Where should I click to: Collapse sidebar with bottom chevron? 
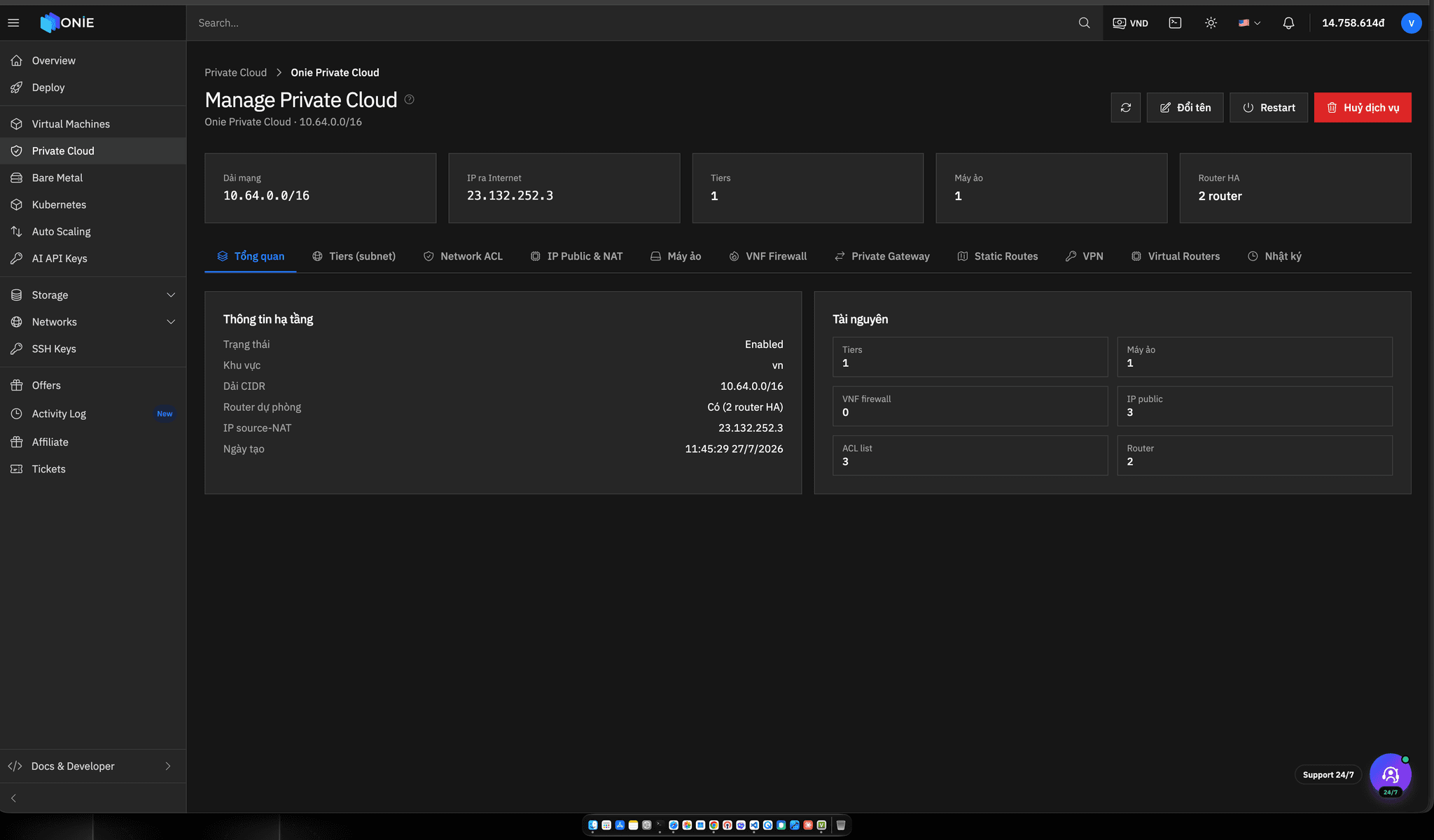point(13,798)
